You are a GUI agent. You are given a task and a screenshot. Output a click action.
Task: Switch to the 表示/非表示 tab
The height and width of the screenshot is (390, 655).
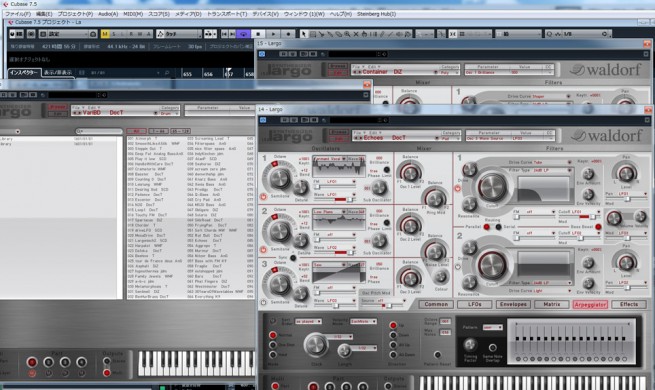(x=58, y=73)
